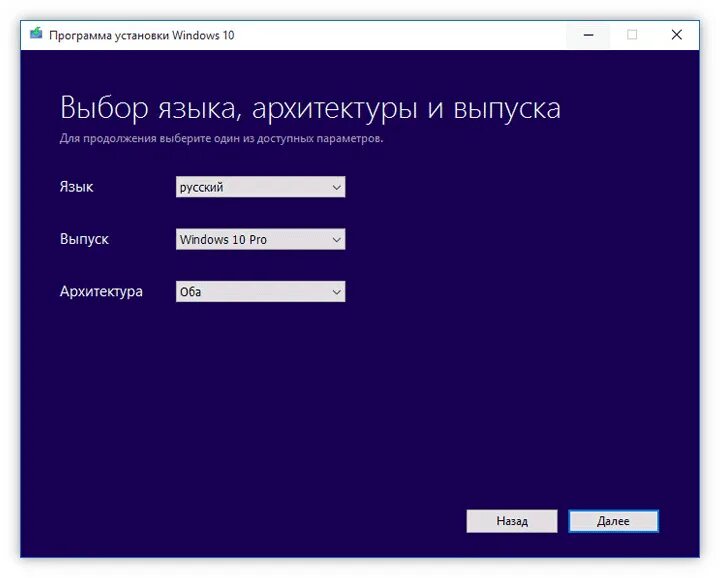
Task: Click the heading Выбор языка, архитектуры и выпуска
Action: point(310,108)
